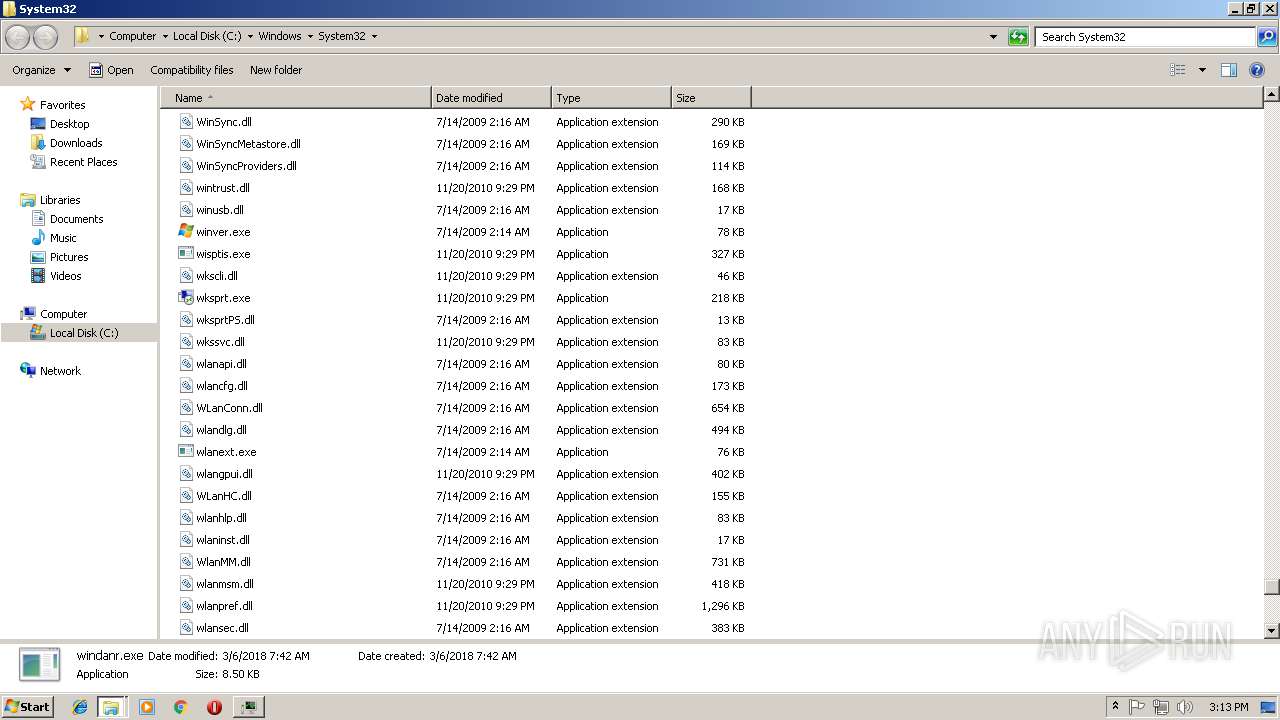Select the WLanConn.dll file name

coord(229,408)
